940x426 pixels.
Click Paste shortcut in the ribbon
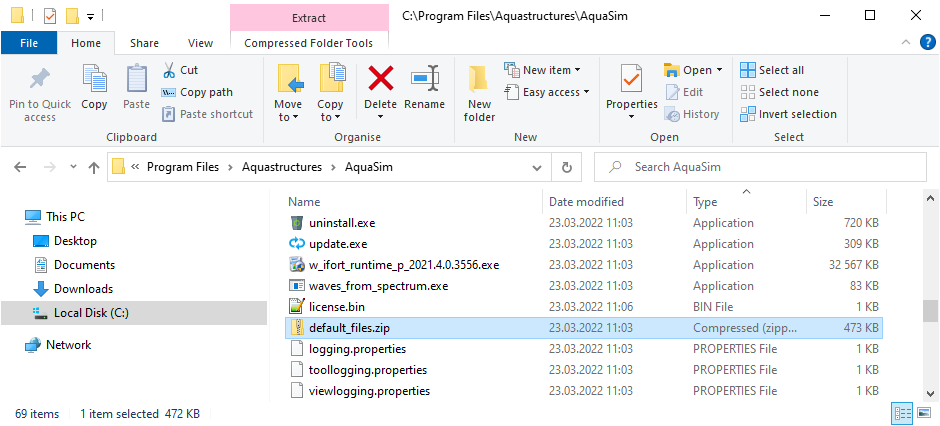point(207,114)
